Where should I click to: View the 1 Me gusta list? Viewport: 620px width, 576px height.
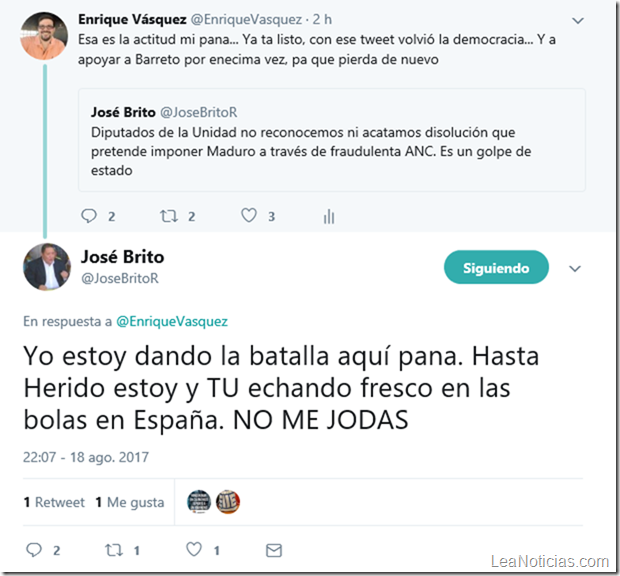(130, 502)
